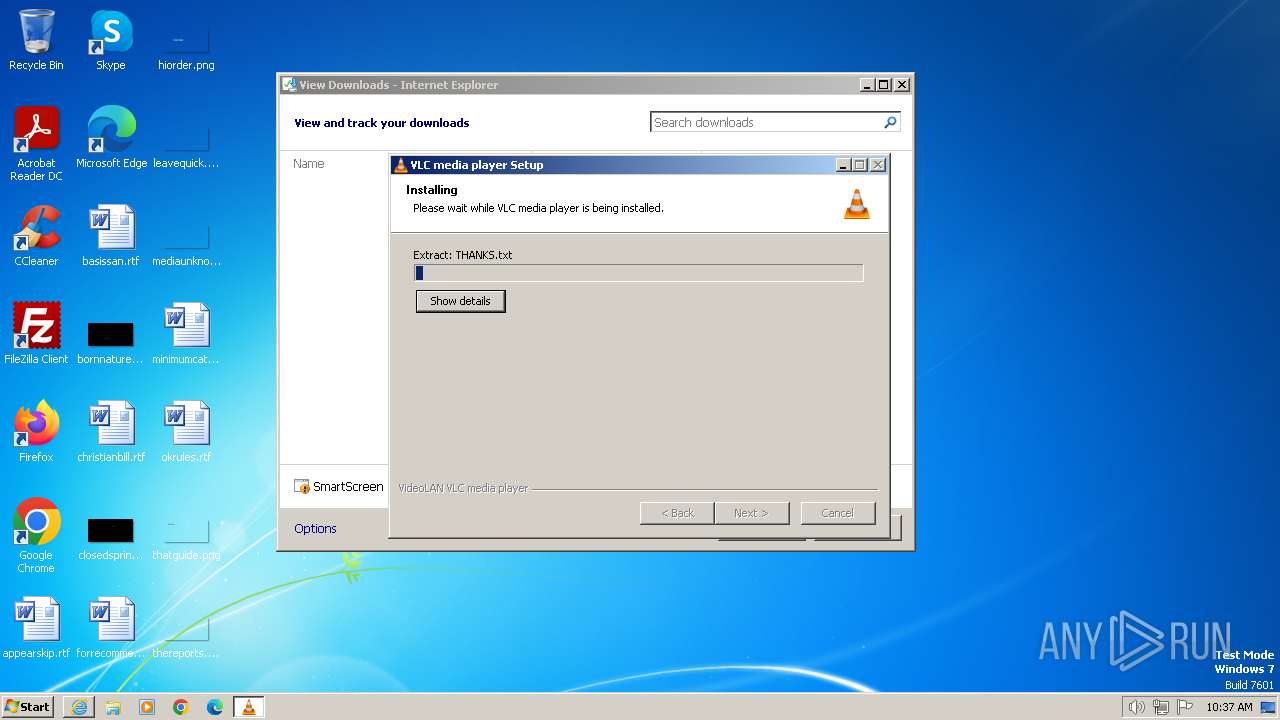
Task: Select christianbill.rtf document icon
Action: 111,431
